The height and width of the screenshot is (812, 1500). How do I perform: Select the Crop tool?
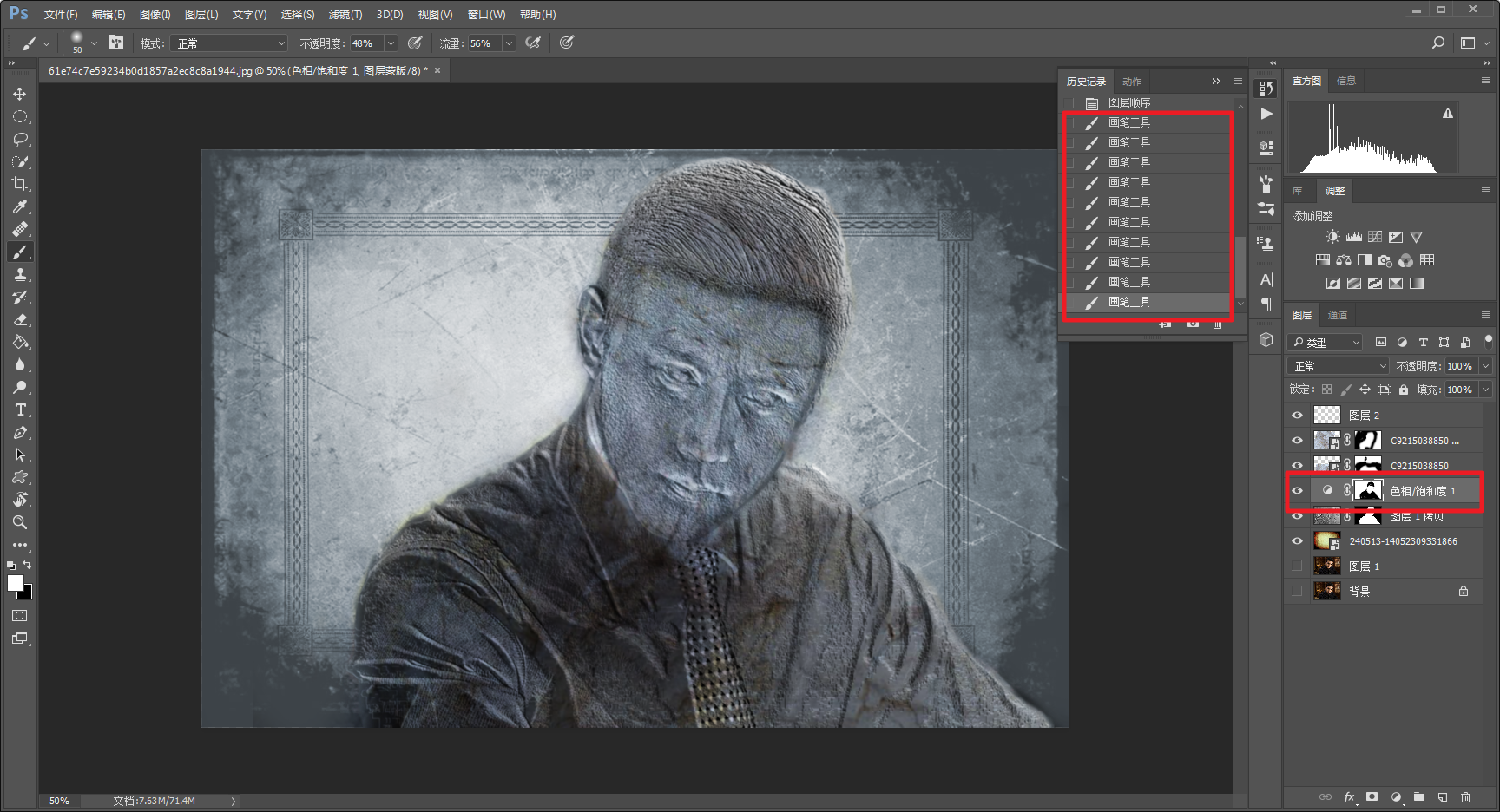click(x=20, y=184)
